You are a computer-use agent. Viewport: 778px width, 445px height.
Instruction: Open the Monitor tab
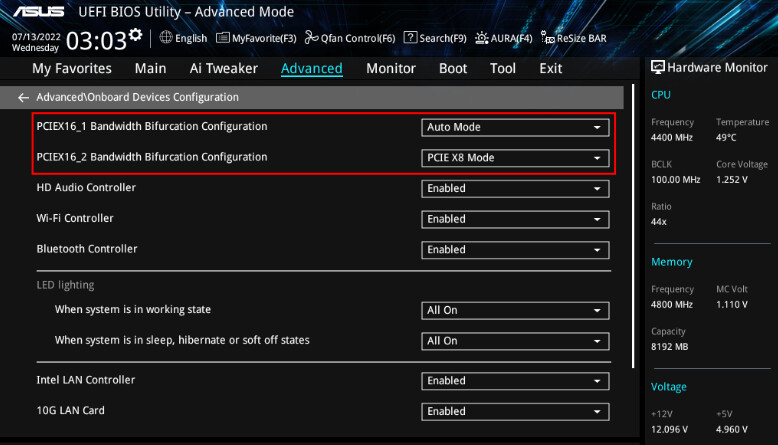(x=391, y=68)
